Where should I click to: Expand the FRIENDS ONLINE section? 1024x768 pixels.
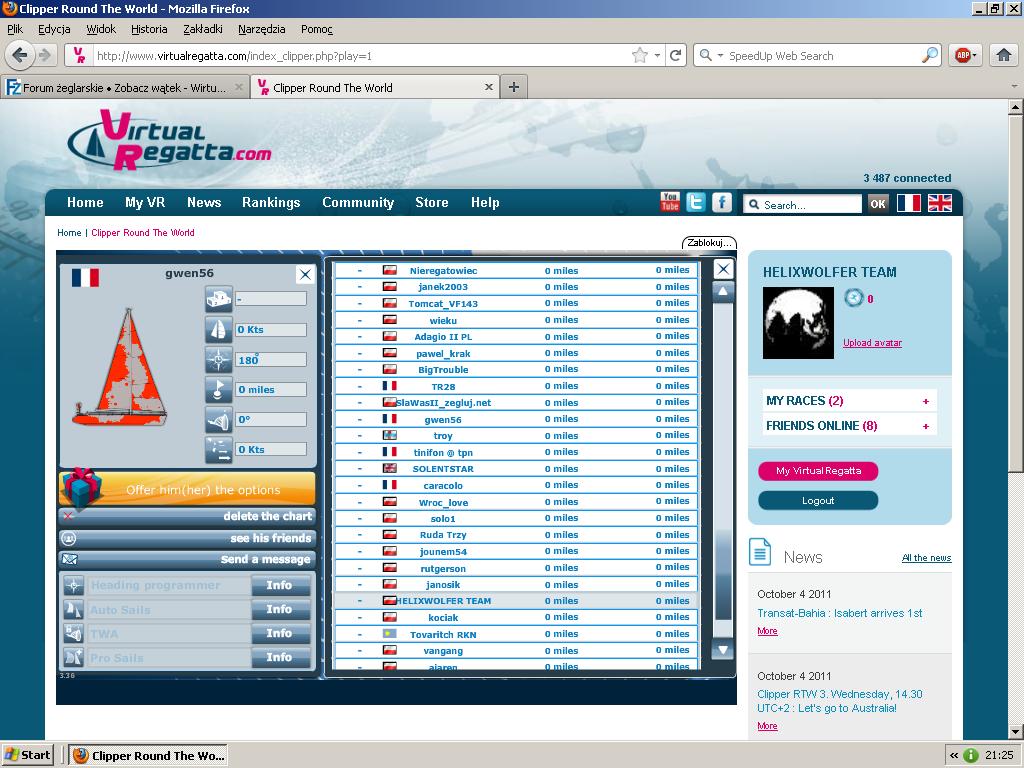point(926,426)
